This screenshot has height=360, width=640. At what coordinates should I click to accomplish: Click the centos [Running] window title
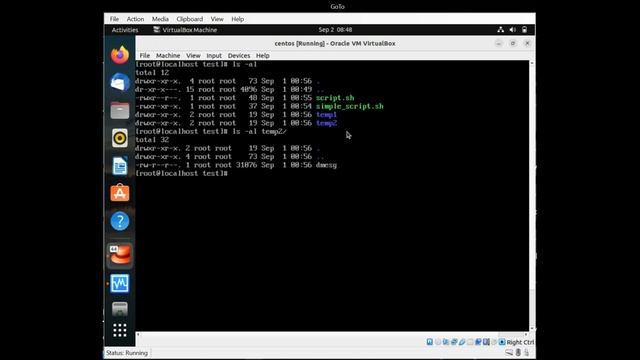(x=335, y=43)
